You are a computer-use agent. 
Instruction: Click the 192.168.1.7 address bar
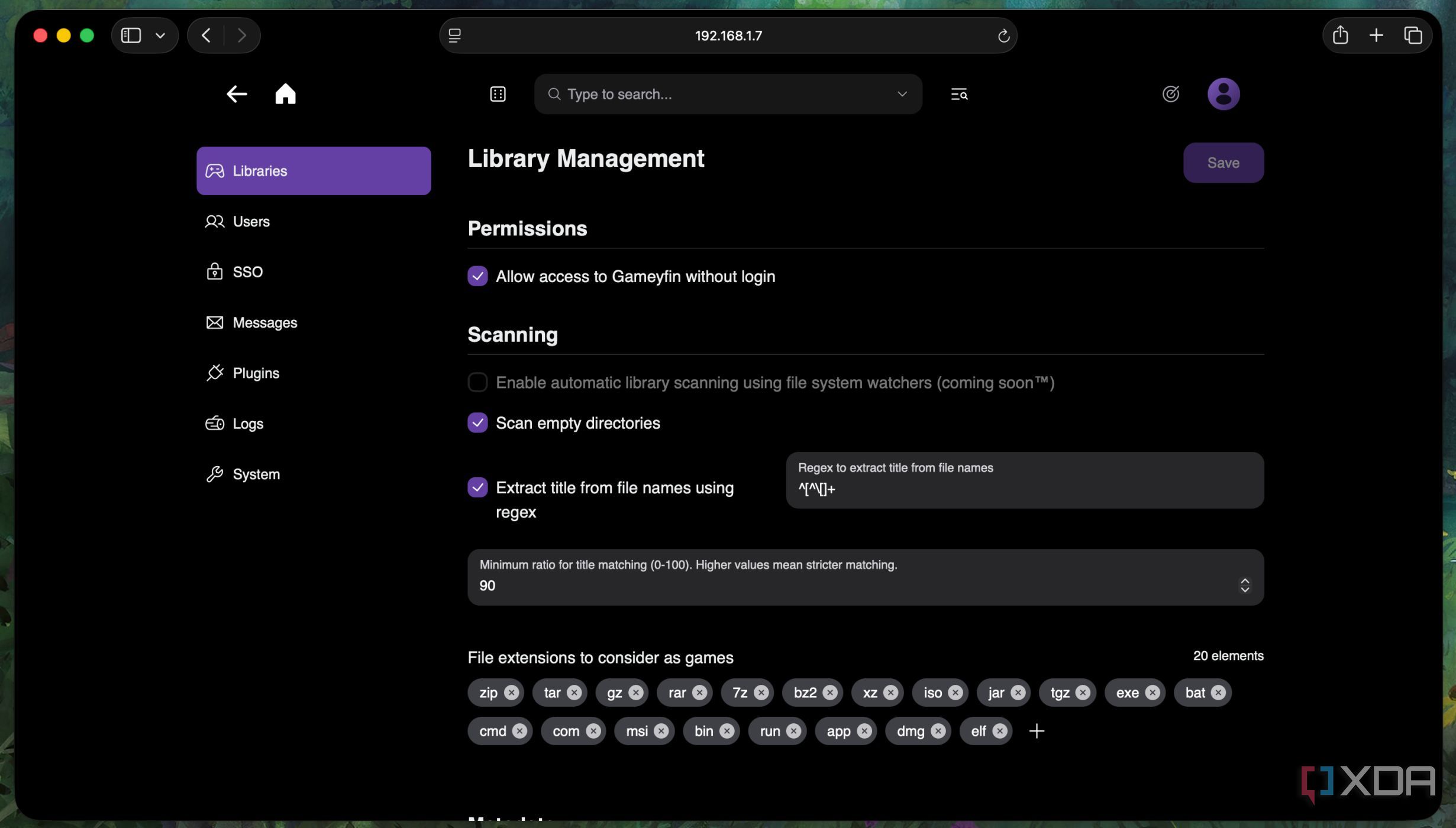[x=728, y=35]
